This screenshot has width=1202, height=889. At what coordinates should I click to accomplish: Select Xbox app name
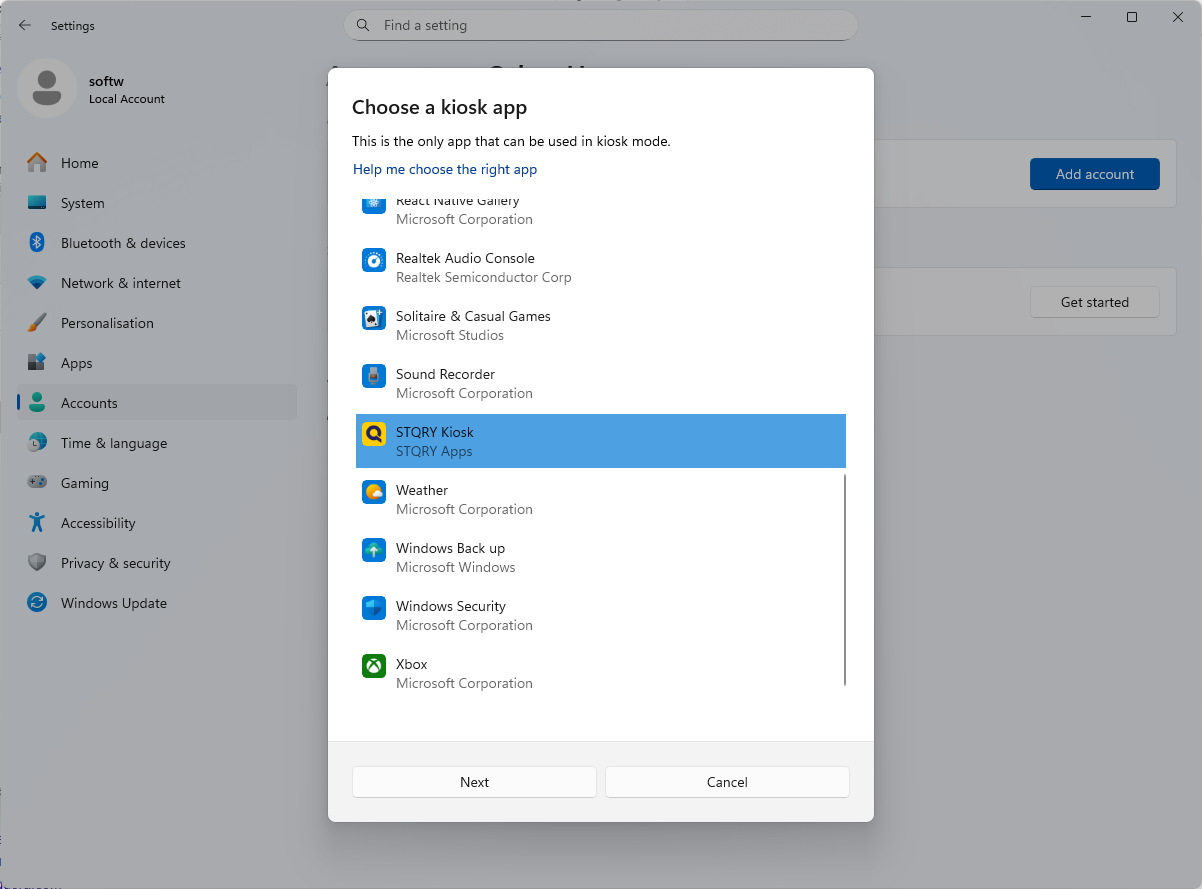click(x=412, y=664)
